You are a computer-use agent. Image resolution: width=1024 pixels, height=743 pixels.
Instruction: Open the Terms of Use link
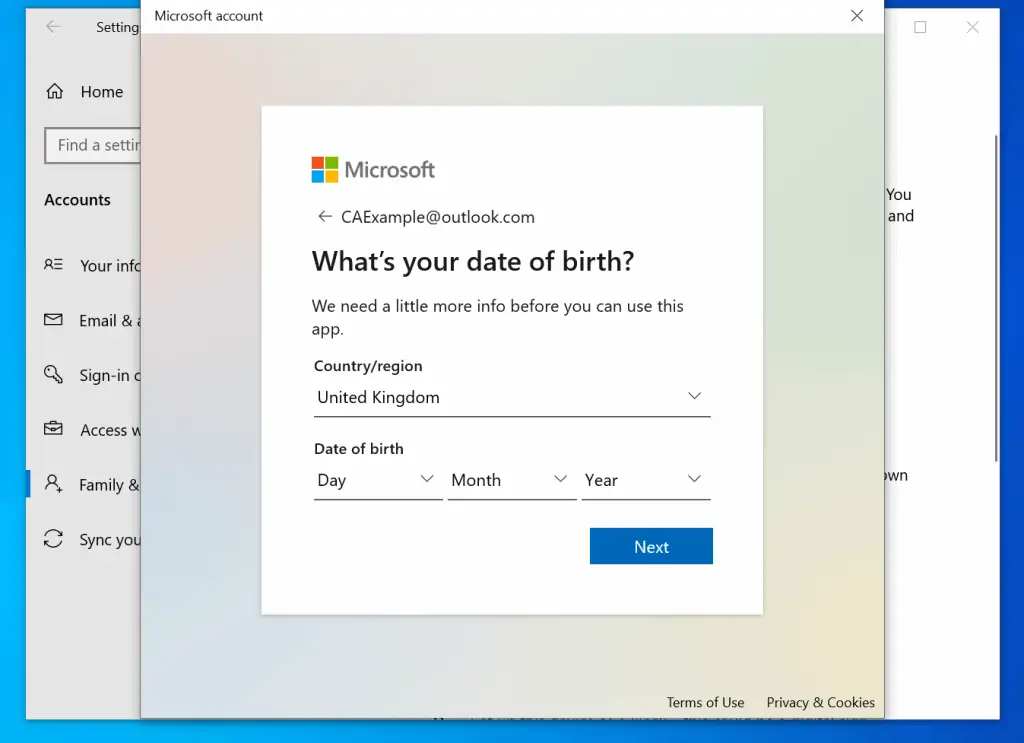(705, 702)
